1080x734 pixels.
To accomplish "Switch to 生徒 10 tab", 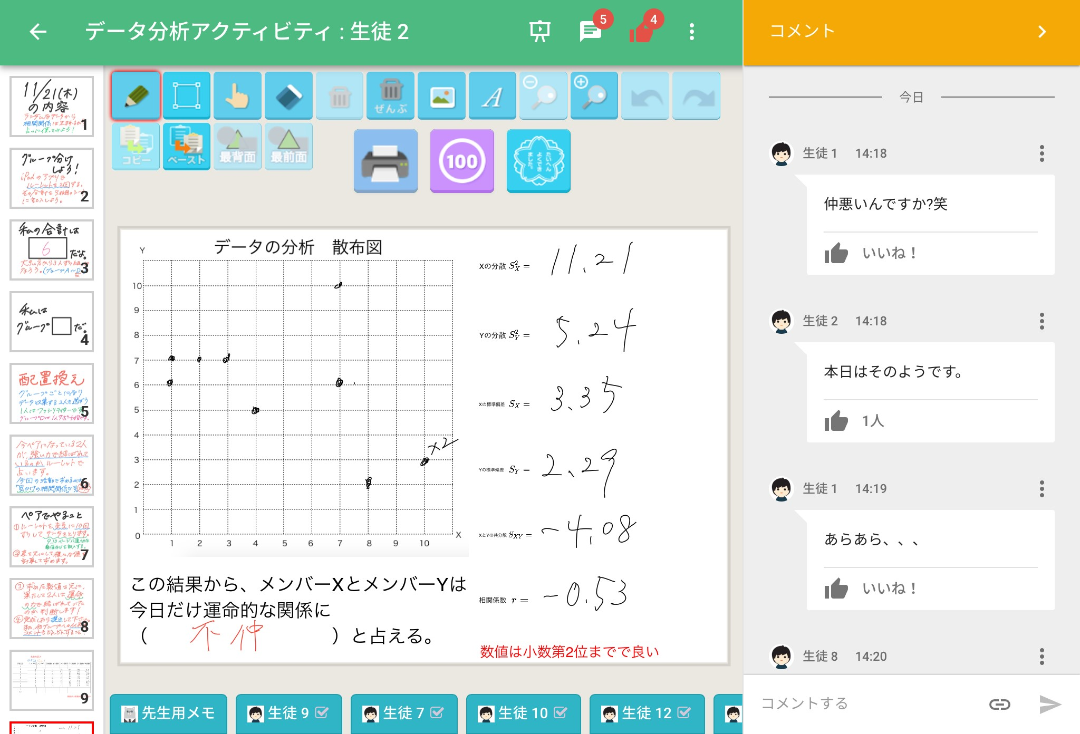I will coord(523,713).
